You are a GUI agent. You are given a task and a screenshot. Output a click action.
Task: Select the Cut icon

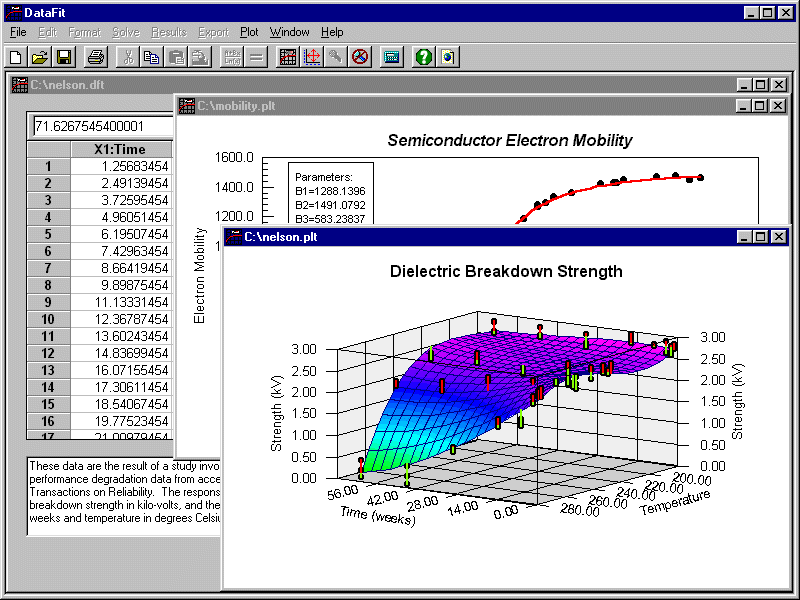coord(129,57)
